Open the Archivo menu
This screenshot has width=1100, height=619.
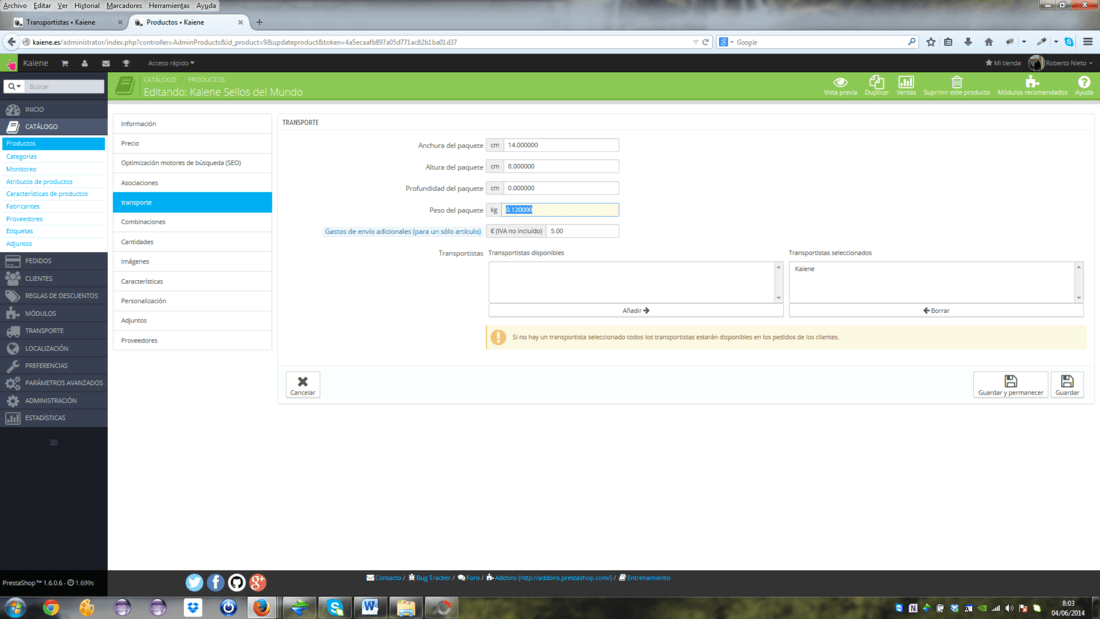[15, 6]
